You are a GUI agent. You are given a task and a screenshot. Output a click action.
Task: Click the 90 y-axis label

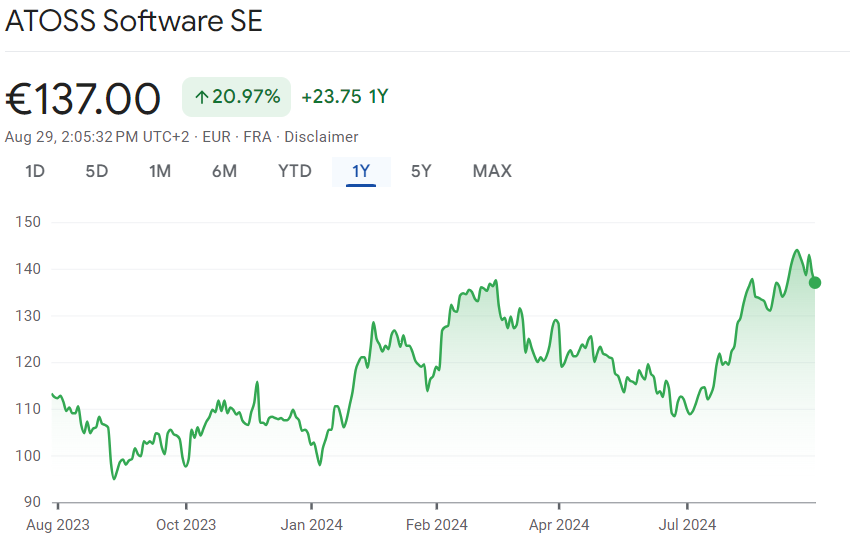pyautogui.click(x=33, y=502)
